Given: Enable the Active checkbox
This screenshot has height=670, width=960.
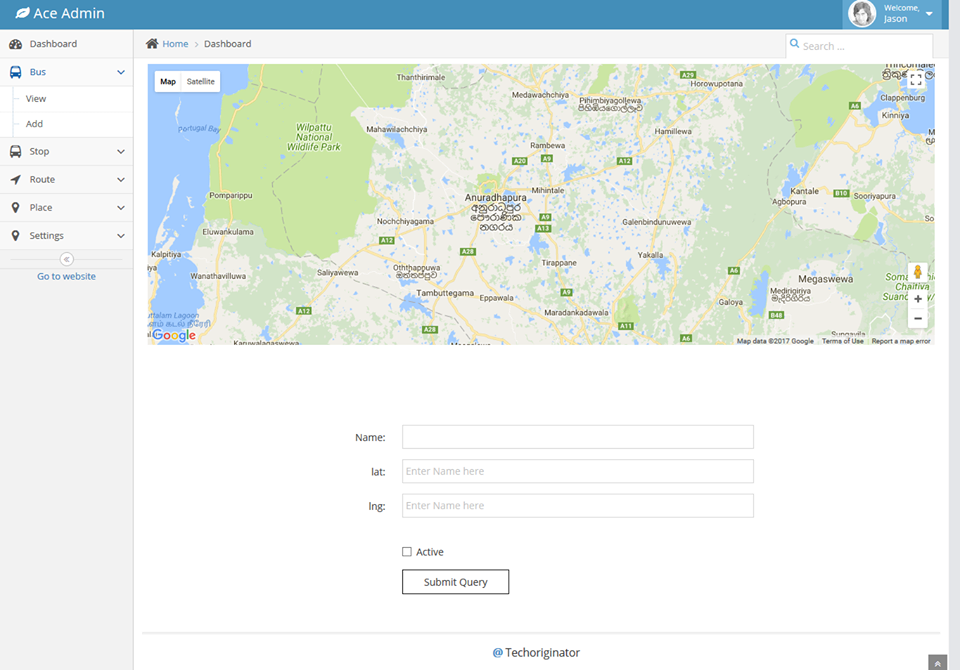Looking at the screenshot, I should [x=407, y=552].
